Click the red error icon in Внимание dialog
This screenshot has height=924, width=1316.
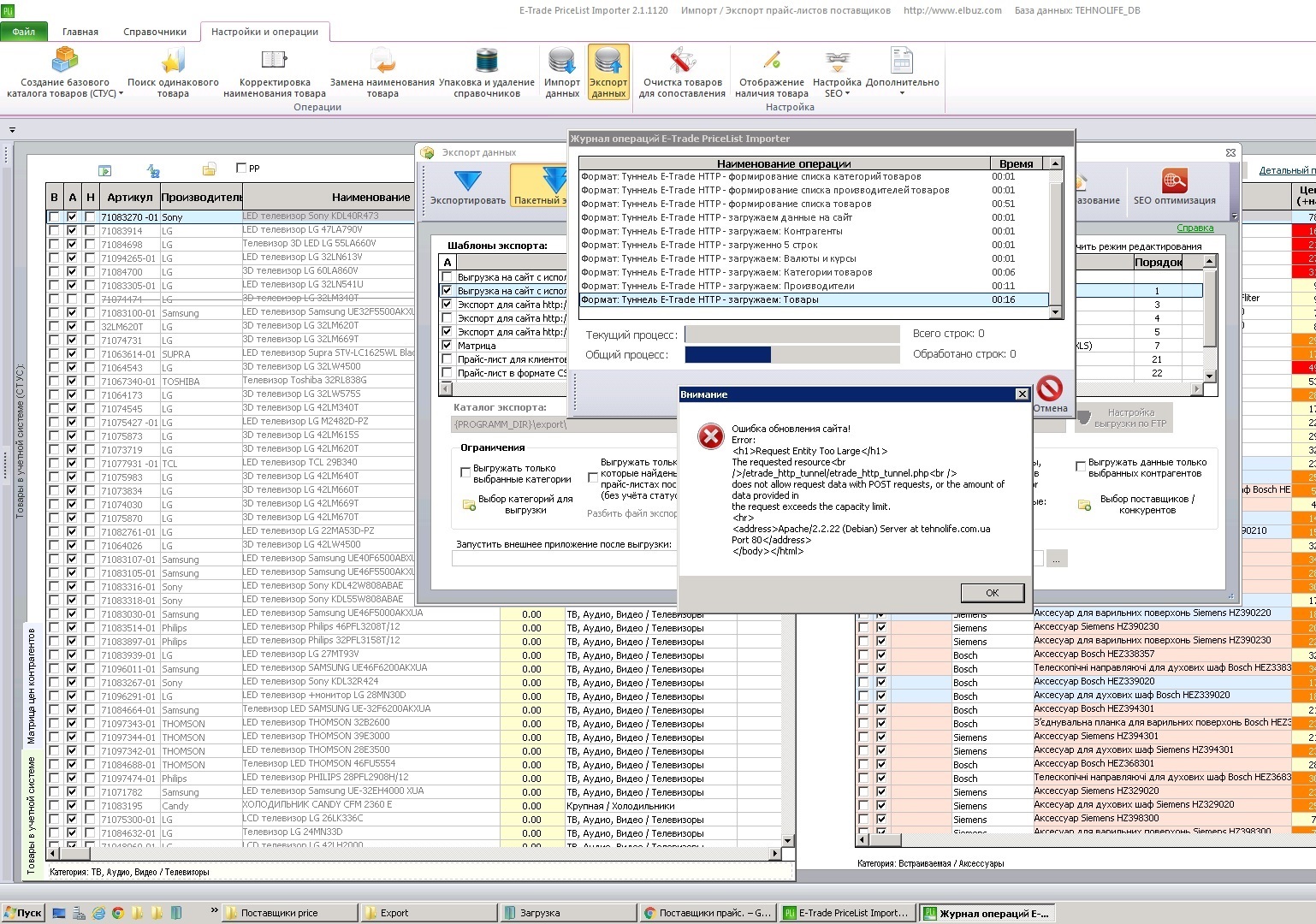coord(710,436)
